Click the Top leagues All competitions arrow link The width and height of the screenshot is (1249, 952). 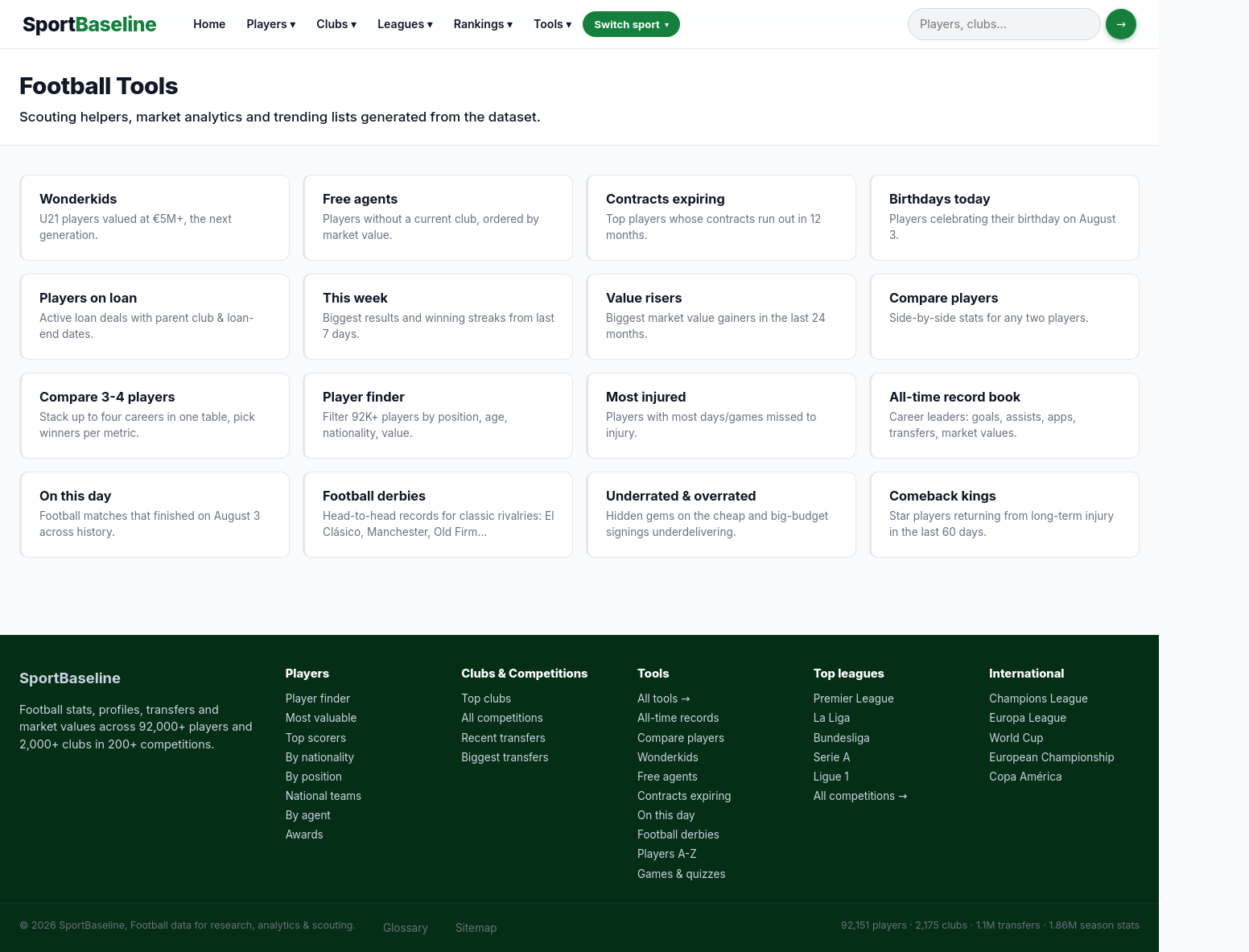[860, 796]
